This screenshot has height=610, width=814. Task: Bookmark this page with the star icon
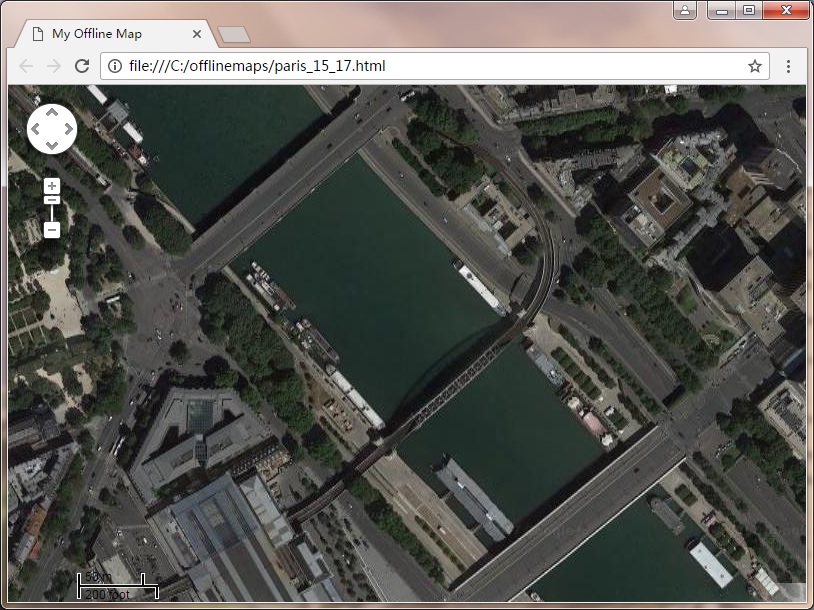[x=754, y=66]
